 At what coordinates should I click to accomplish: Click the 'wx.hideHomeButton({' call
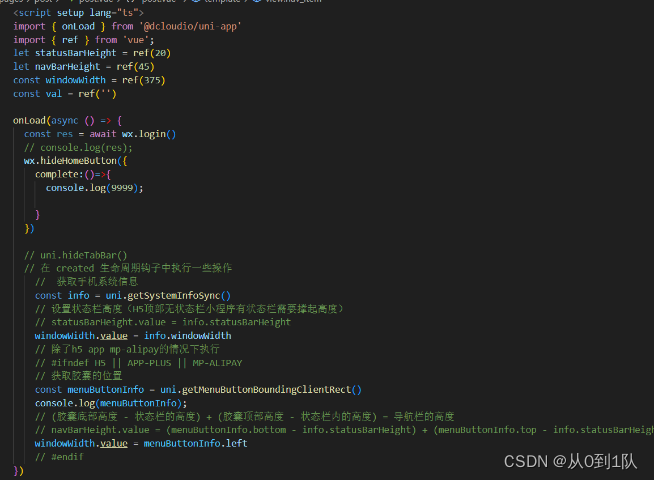pos(75,161)
